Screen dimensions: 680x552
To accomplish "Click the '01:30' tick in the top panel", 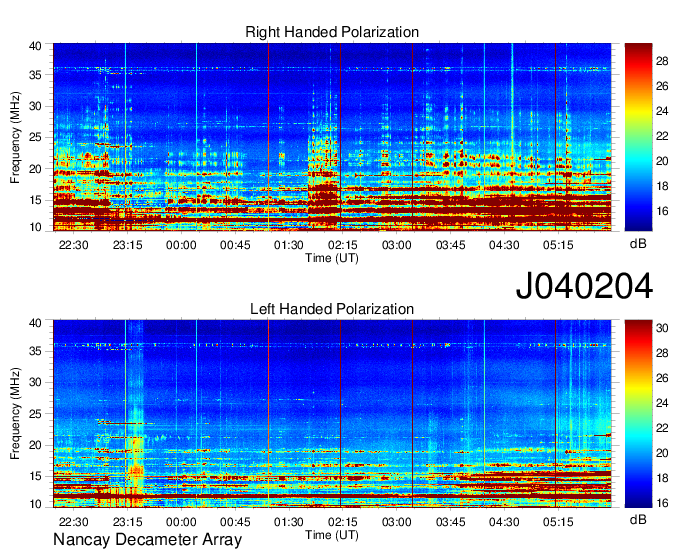I will tap(289, 245).
